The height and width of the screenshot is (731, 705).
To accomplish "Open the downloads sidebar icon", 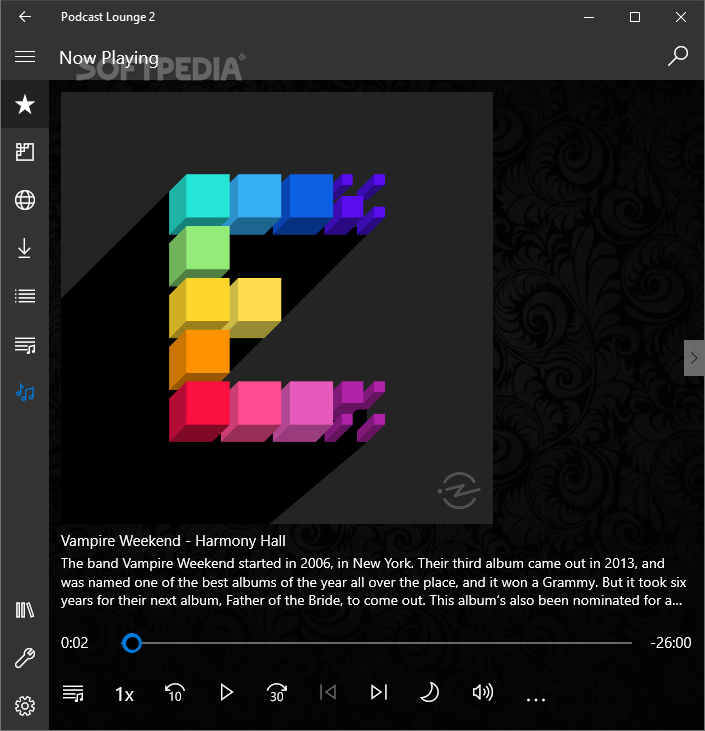I will tap(25, 248).
